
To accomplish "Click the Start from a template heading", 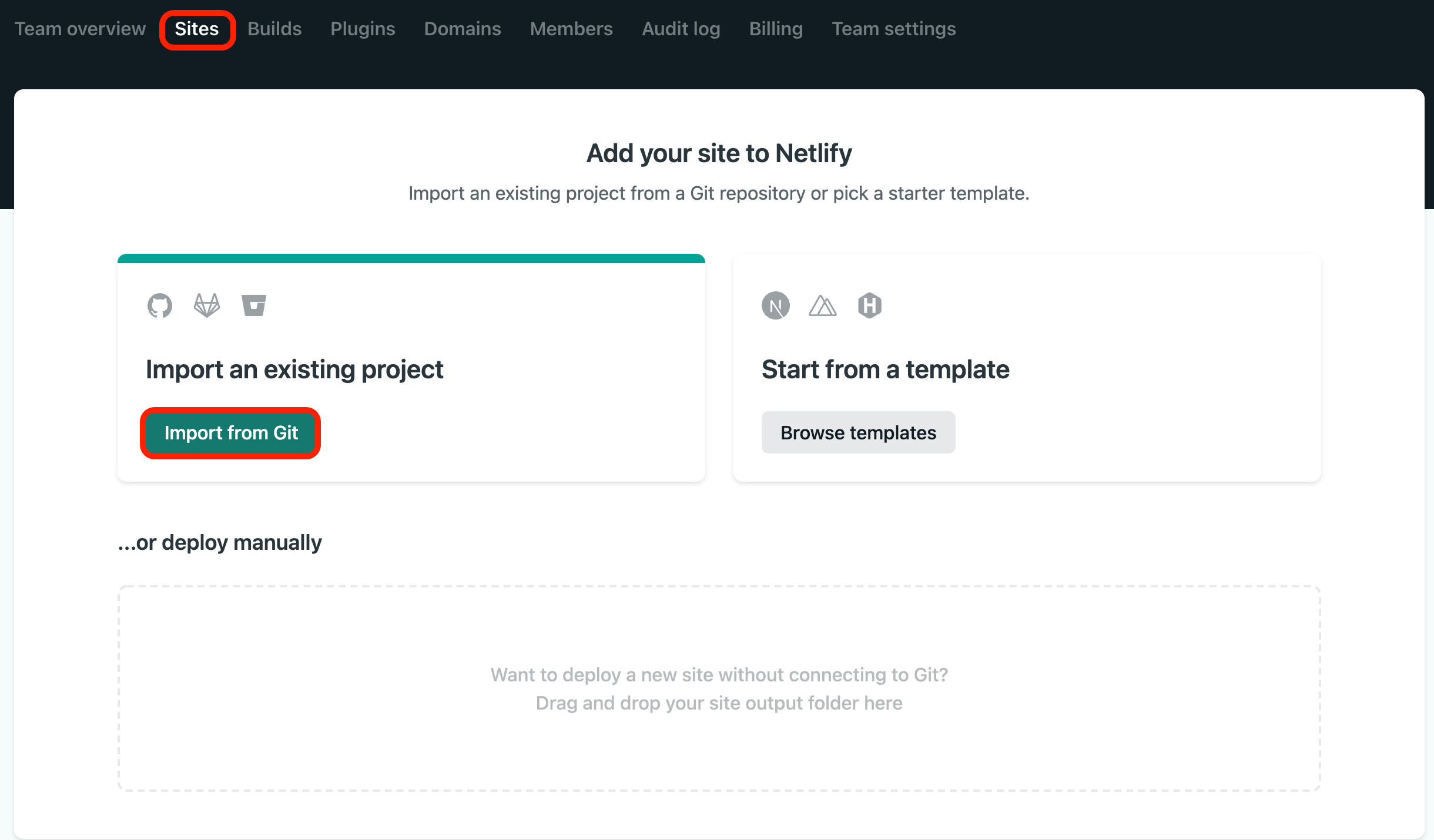I will 885,369.
